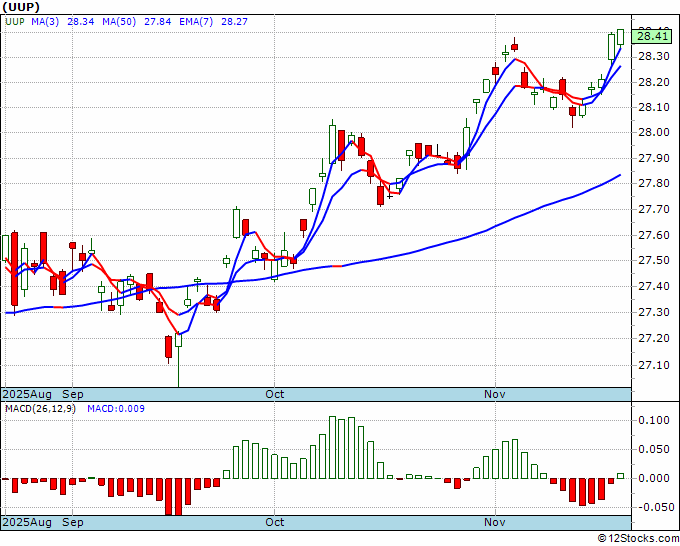Click the Sep label on MACD axis
680x546 pixels.
73,522
